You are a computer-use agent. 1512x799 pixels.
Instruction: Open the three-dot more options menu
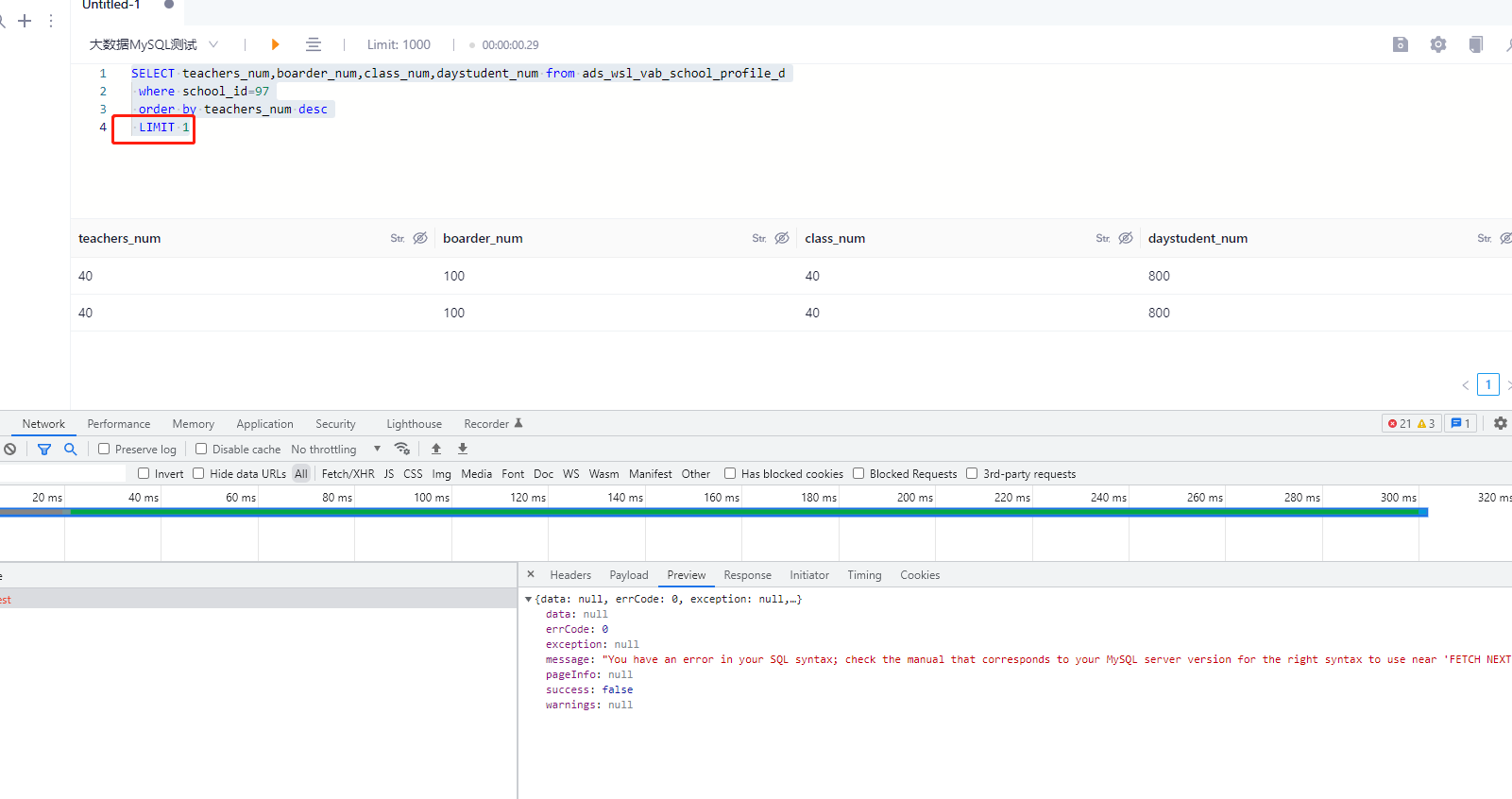coord(51,20)
